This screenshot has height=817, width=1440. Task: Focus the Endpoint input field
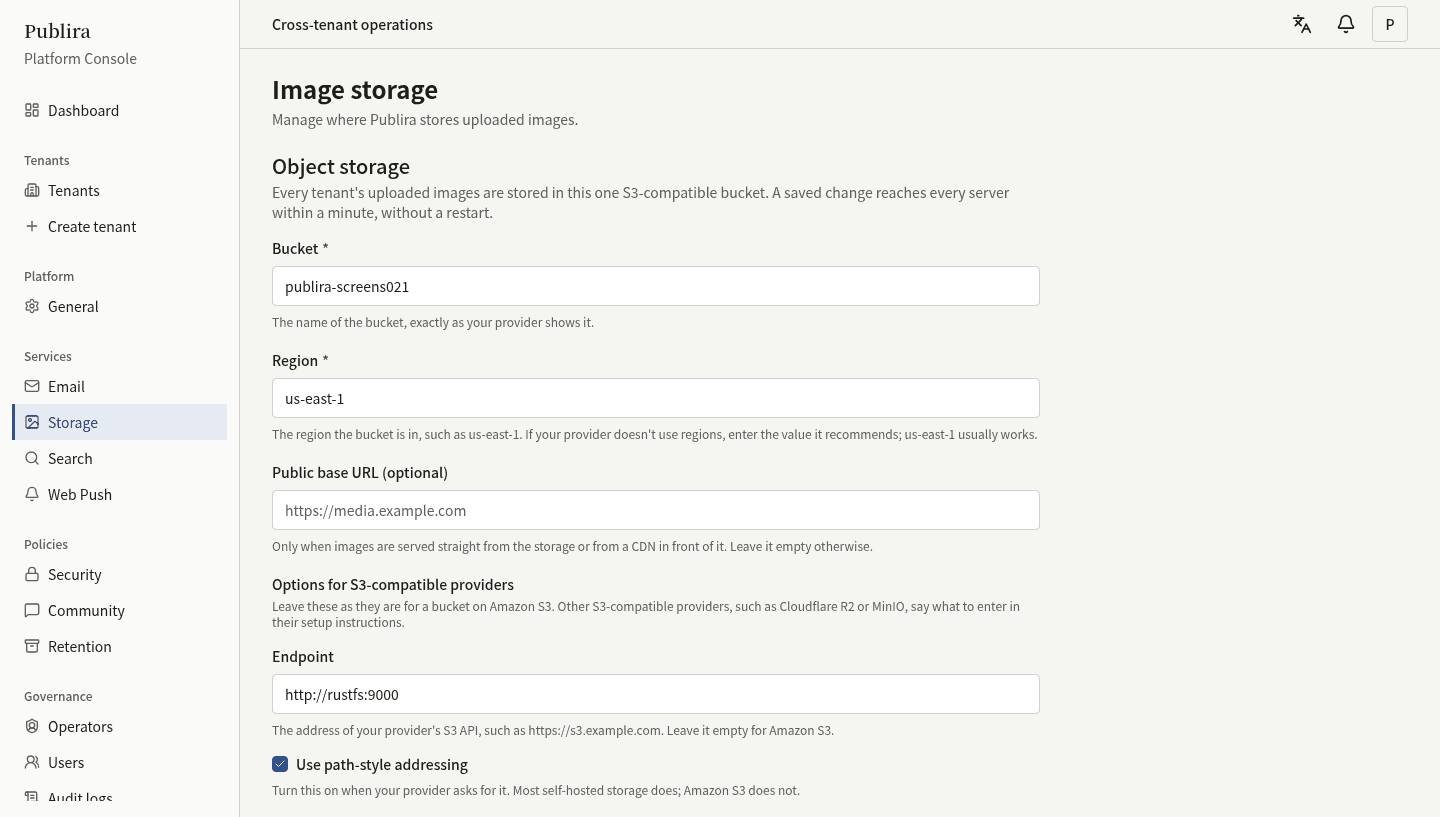tap(656, 694)
